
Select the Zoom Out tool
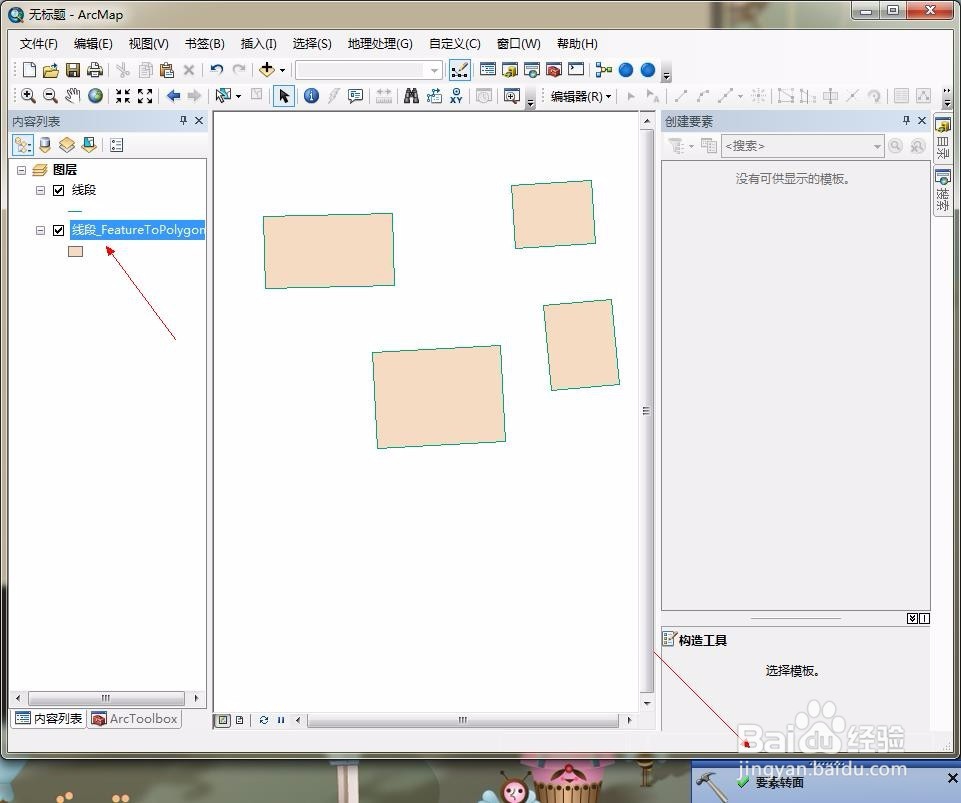50,96
